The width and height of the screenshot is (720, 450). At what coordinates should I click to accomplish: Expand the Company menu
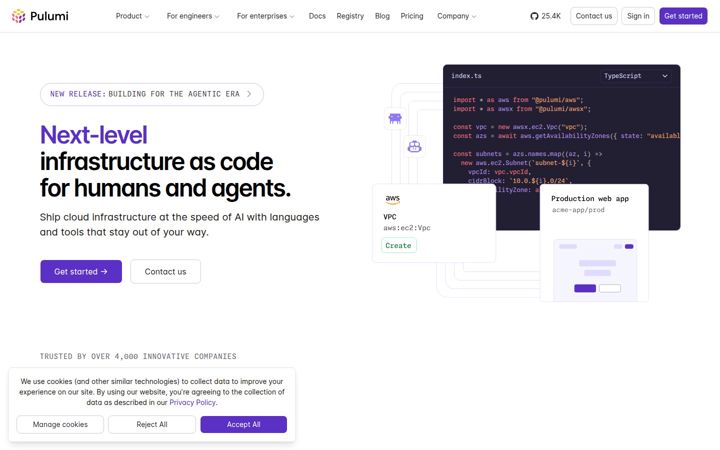pos(456,16)
